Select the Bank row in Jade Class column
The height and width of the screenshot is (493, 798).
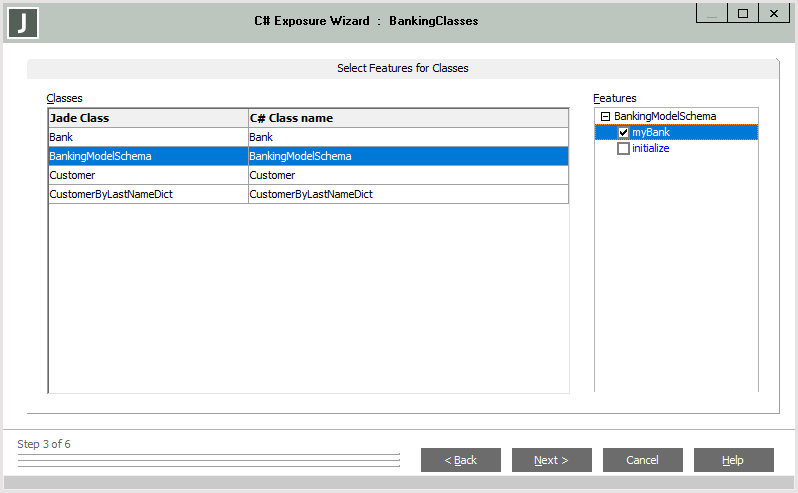tap(148, 137)
